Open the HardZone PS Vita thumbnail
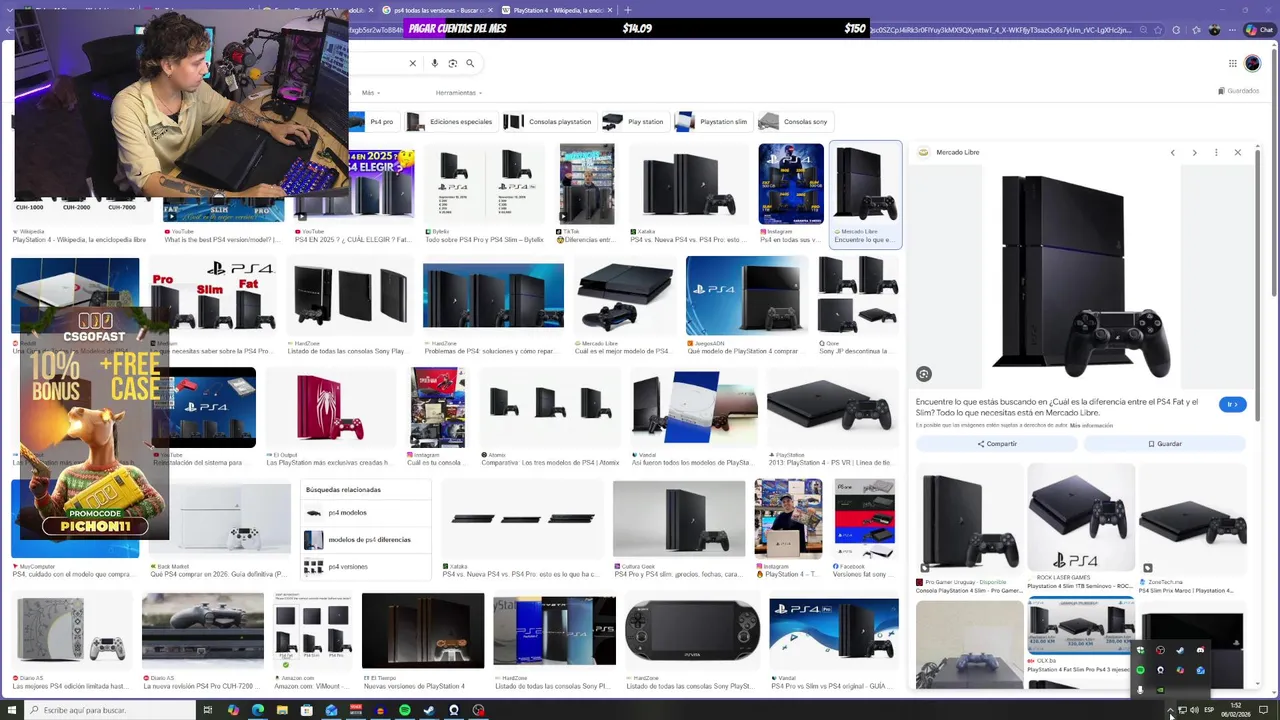Image resolution: width=1280 pixels, height=720 pixels. [x=691, y=632]
